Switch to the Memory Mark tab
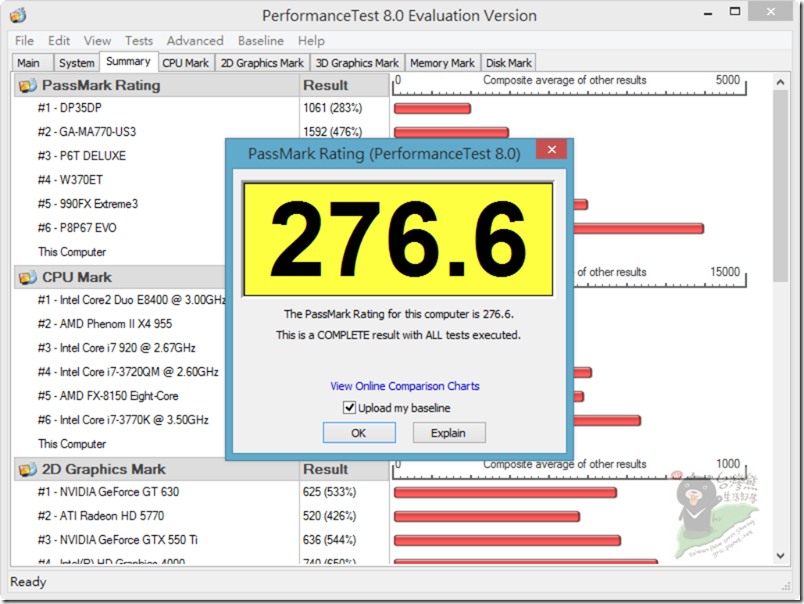 click(443, 63)
